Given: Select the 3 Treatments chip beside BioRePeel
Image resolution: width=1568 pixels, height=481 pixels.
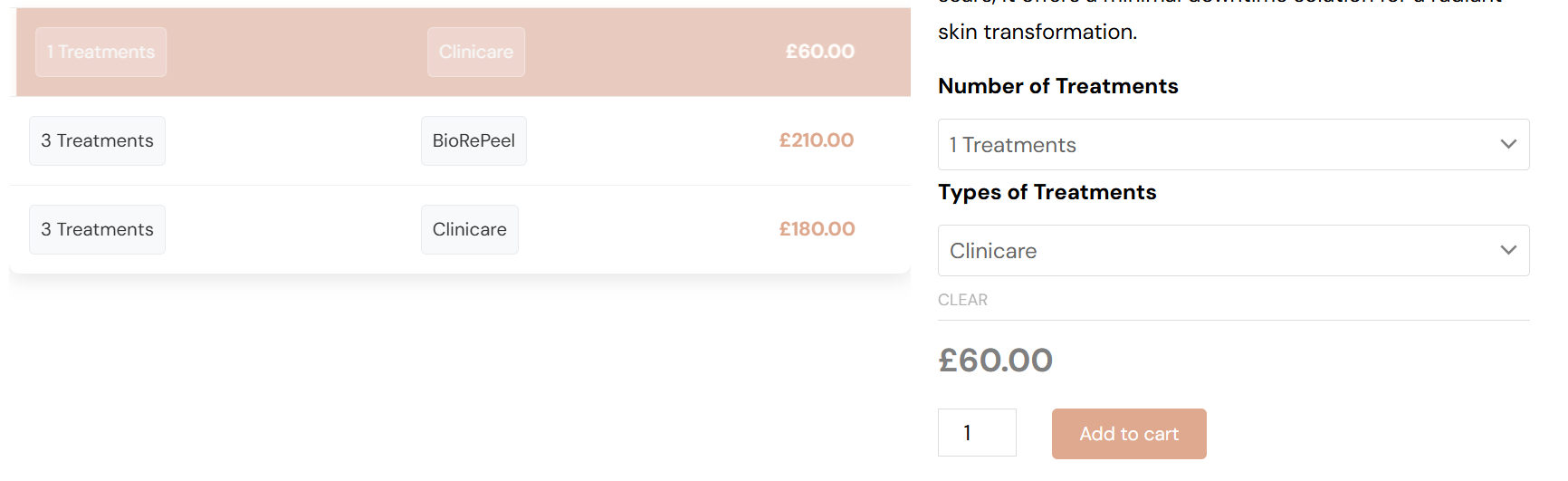Looking at the screenshot, I should coord(97,141).
